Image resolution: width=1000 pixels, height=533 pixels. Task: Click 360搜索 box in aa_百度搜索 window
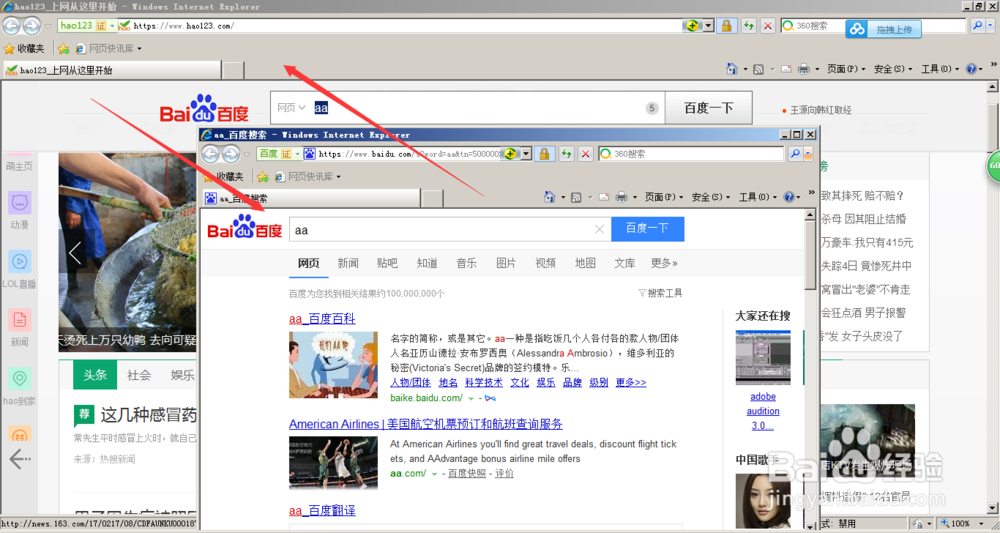tap(691, 154)
